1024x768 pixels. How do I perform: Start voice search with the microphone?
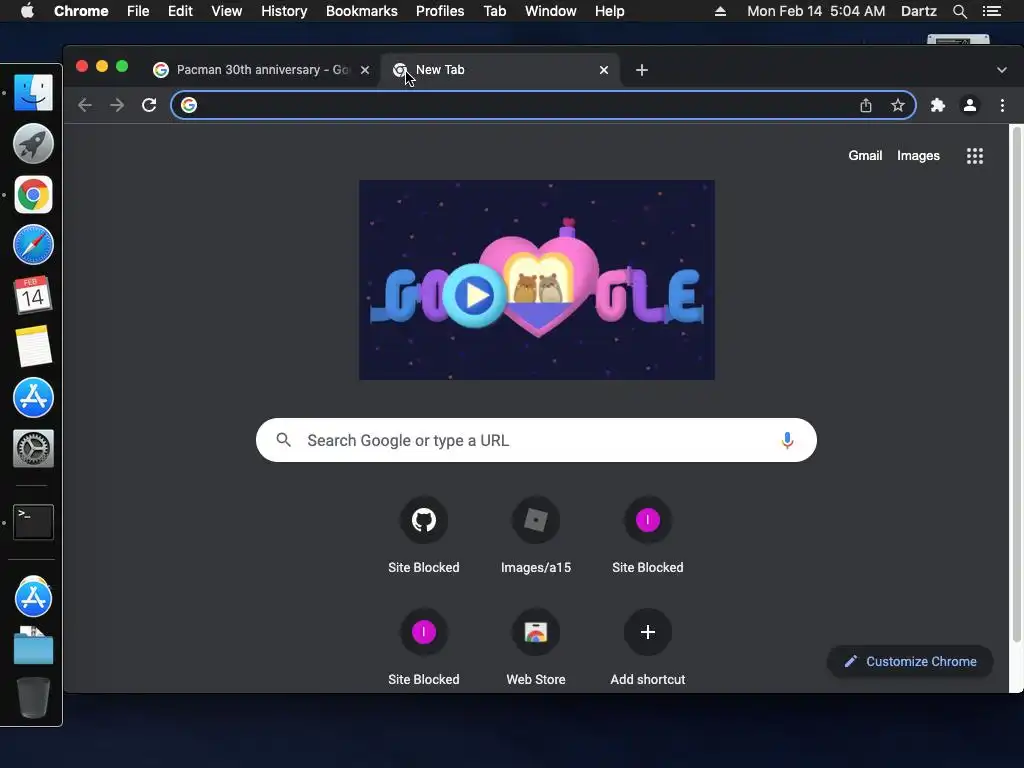coord(788,440)
